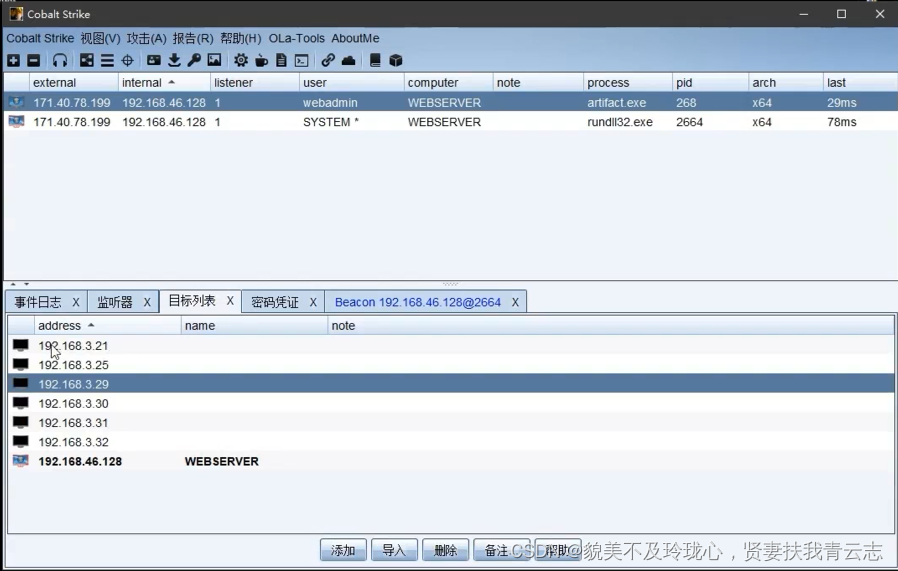
Task: Sort sessions by the arch column header
Action: pyautogui.click(x=786, y=82)
